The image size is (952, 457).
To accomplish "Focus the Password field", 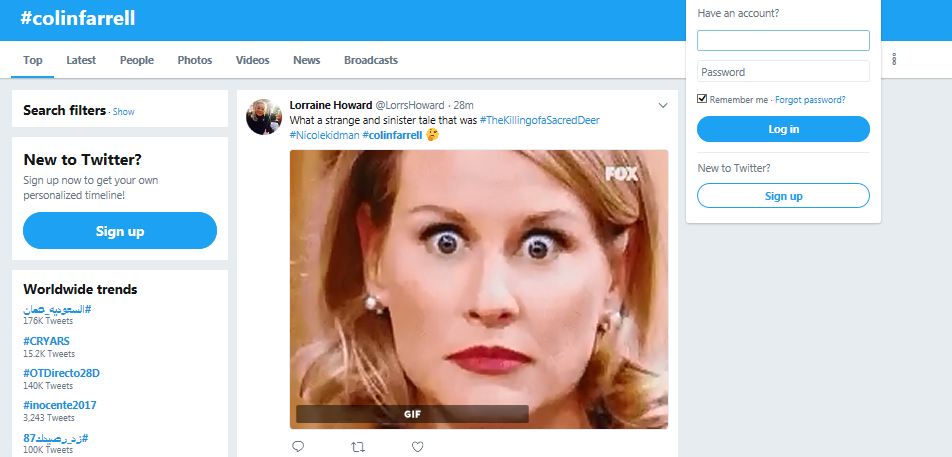I will tap(783, 72).
